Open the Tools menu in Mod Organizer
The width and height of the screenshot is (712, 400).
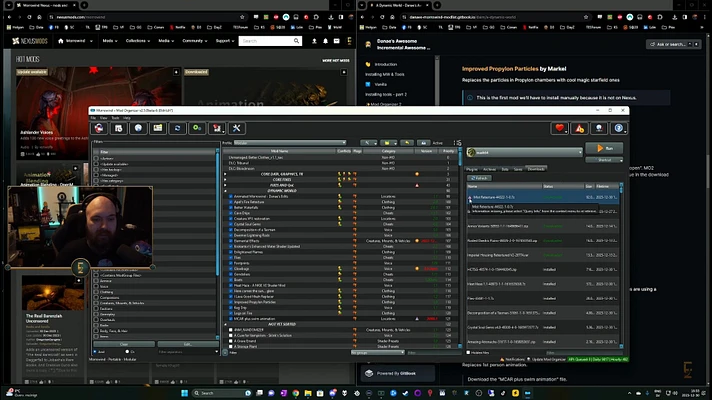tap(115, 118)
